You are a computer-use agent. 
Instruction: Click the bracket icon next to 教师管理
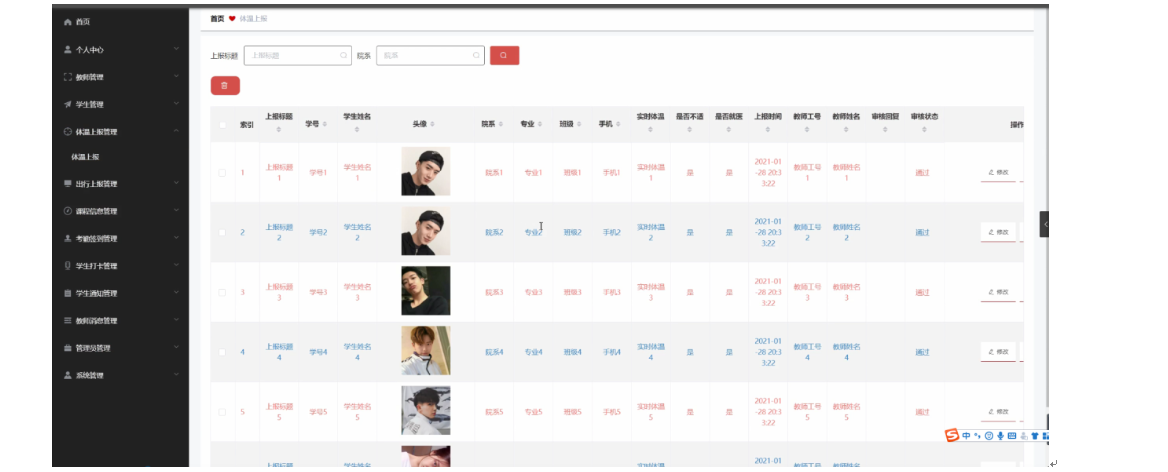[68, 77]
